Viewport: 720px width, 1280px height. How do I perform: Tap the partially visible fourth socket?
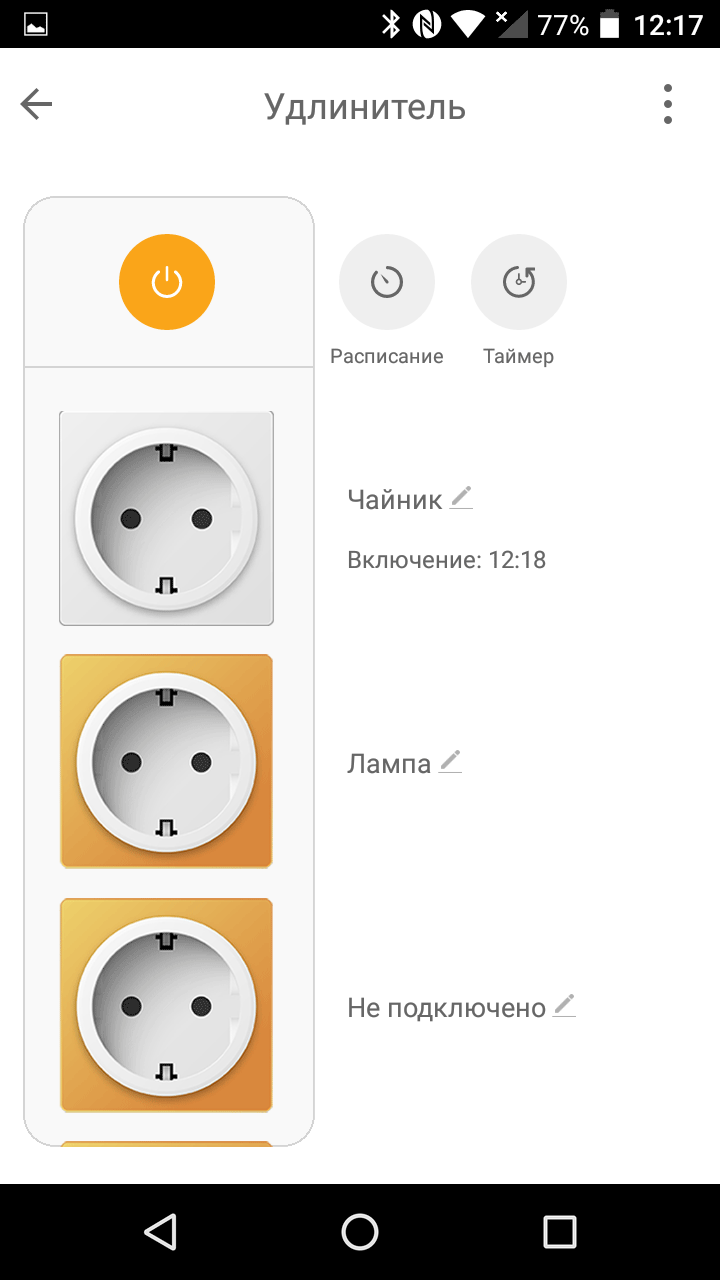(x=166, y=1143)
